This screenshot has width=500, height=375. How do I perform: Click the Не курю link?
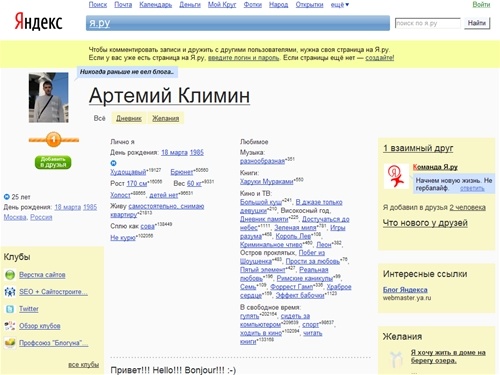123,238
